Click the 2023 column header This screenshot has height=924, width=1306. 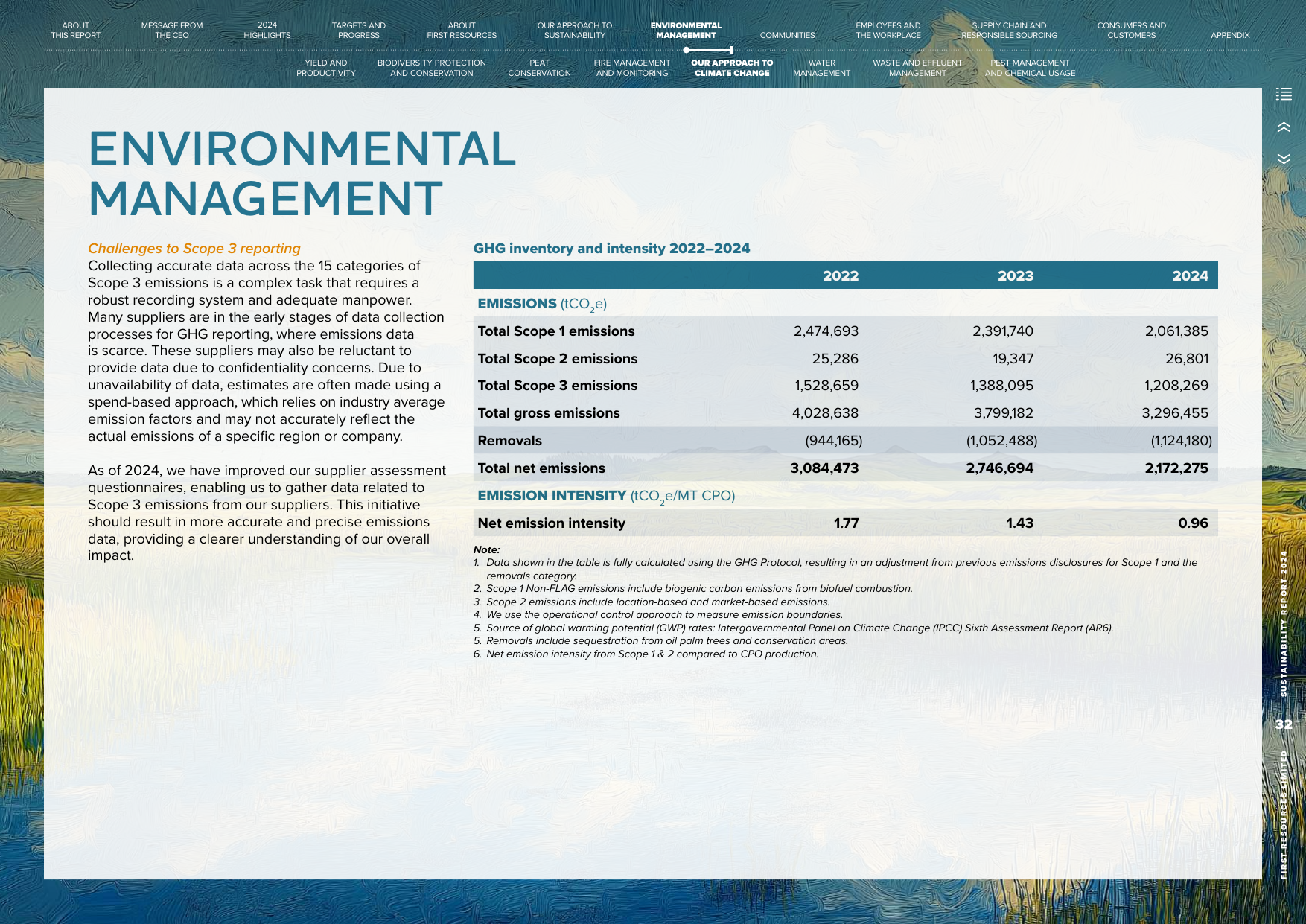(x=1016, y=275)
